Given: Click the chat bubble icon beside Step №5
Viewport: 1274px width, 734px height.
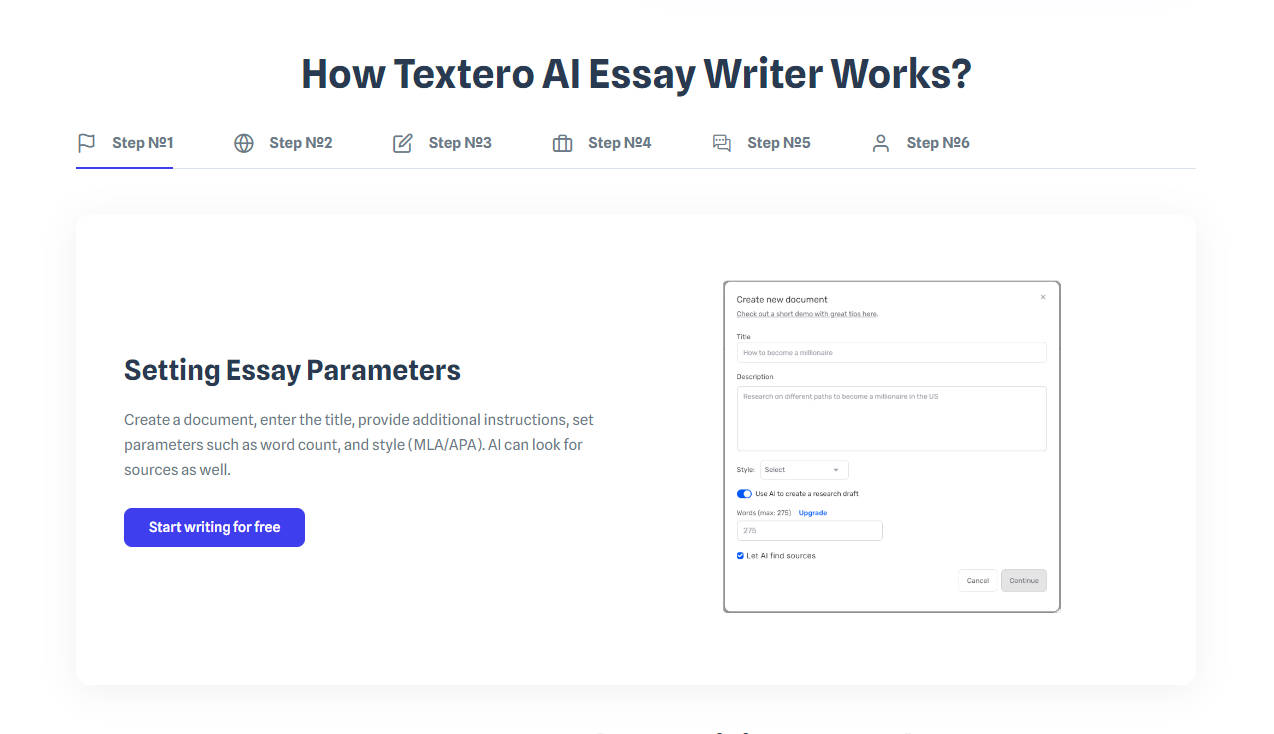Looking at the screenshot, I should tap(721, 143).
